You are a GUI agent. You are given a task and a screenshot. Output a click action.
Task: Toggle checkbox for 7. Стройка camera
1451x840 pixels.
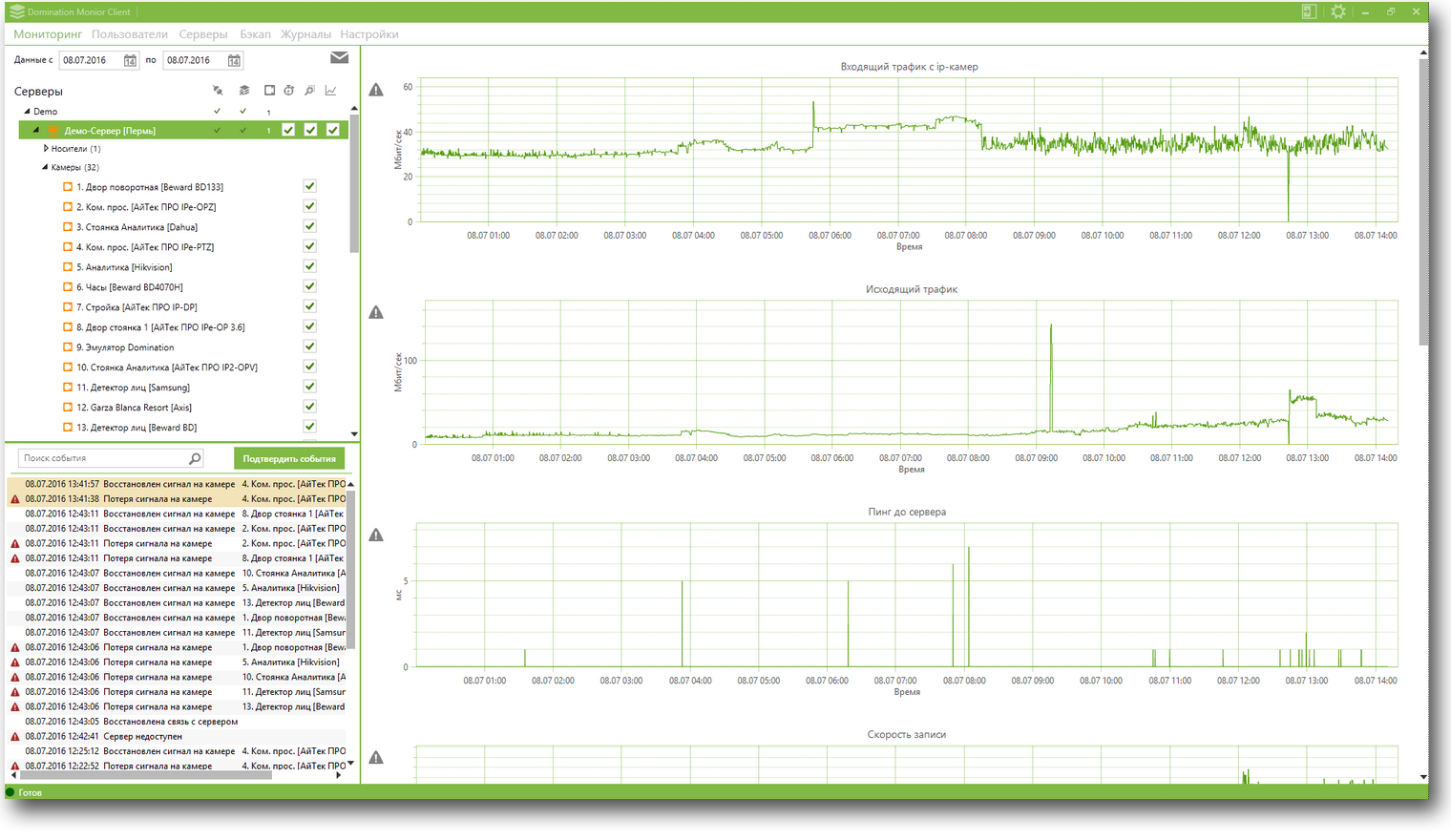coord(310,306)
